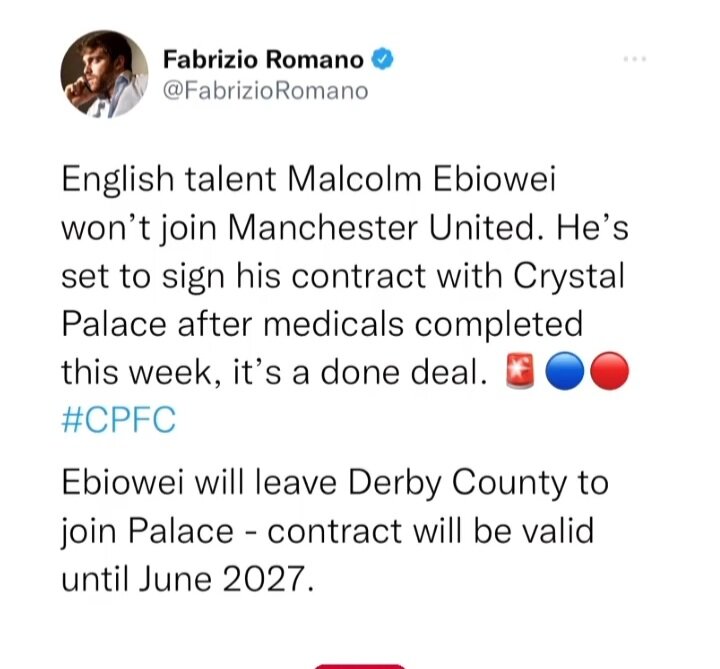Screen dimensions: 720x669
Task: Click the blue verified badge
Action: coord(382,59)
